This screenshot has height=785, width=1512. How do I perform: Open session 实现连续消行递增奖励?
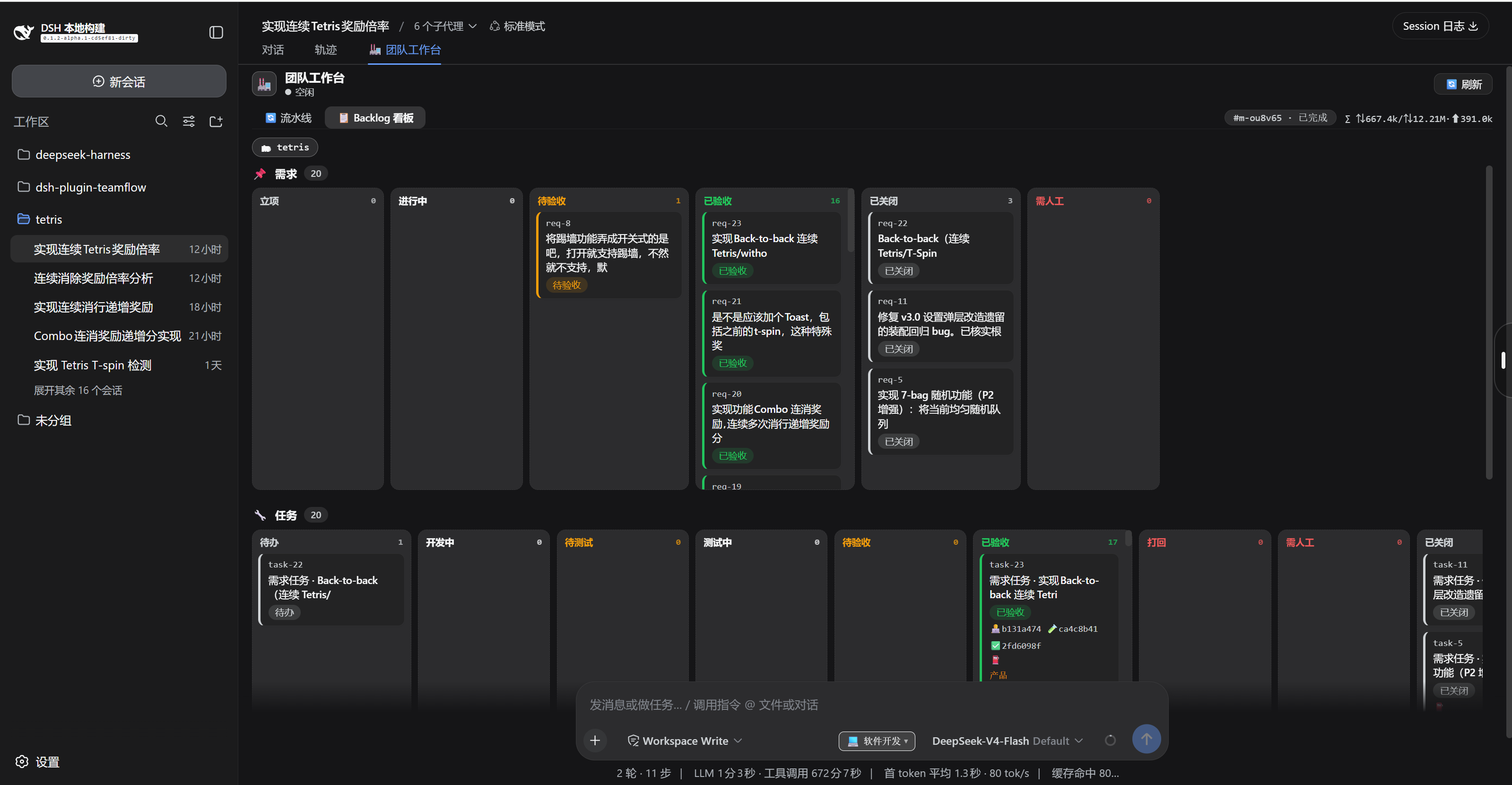(x=119, y=307)
